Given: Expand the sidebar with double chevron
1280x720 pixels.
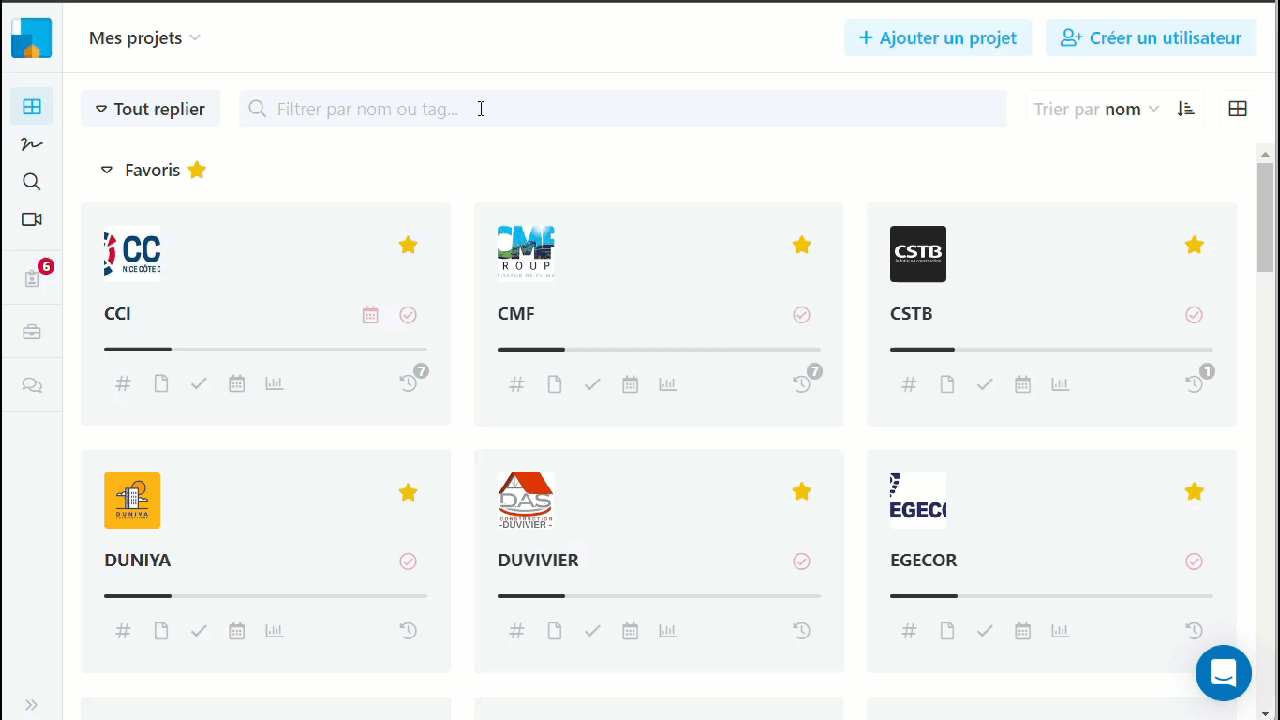Looking at the screenshot, I should click(x=31, y=705).
